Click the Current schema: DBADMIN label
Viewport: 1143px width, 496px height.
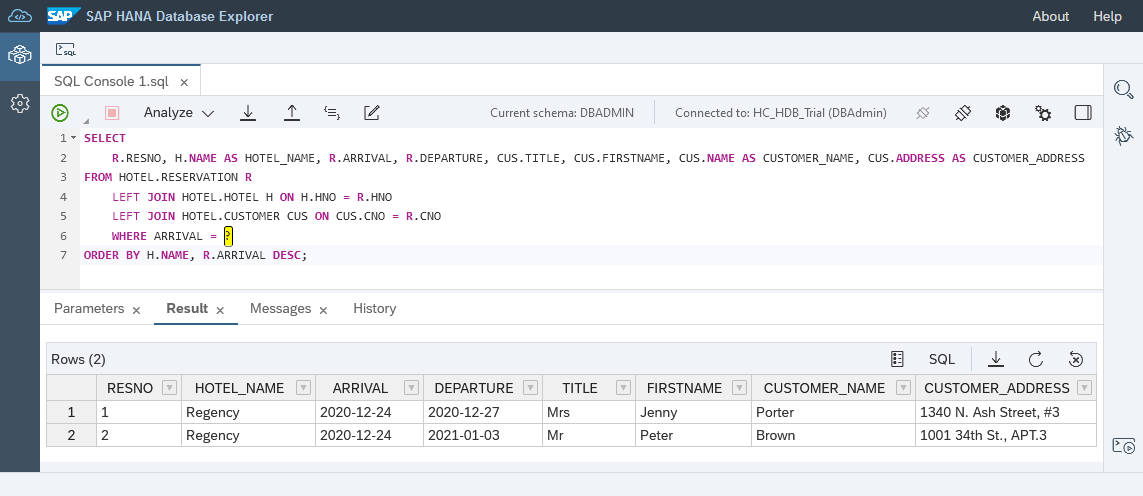(x=561, y=112)
